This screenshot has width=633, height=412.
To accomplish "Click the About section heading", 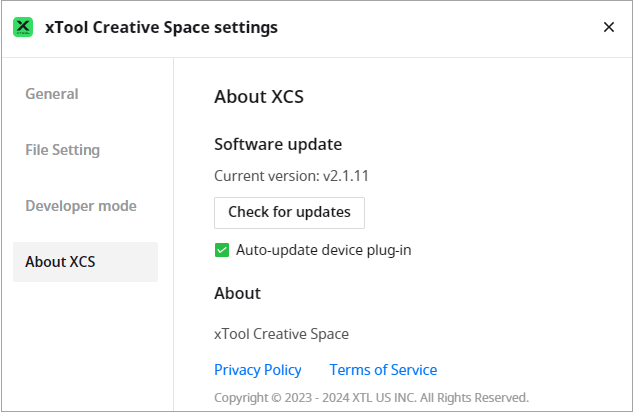I will pos(237,293).
